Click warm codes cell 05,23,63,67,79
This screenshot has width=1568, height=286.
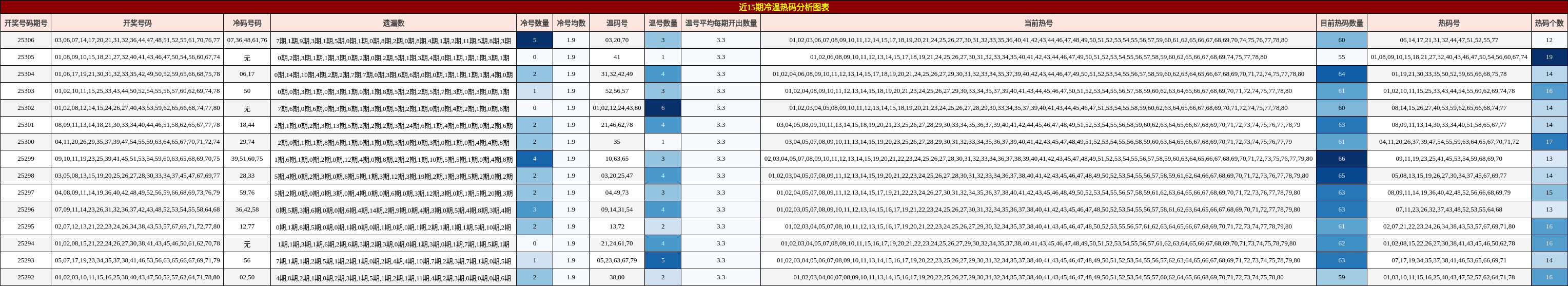[x=617, y=260]
